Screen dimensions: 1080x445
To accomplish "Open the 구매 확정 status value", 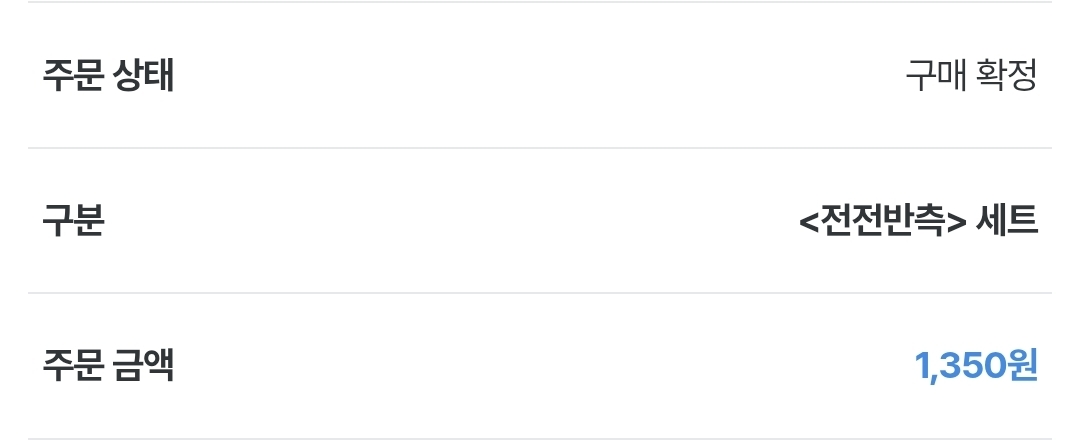I will coord(970,75).
